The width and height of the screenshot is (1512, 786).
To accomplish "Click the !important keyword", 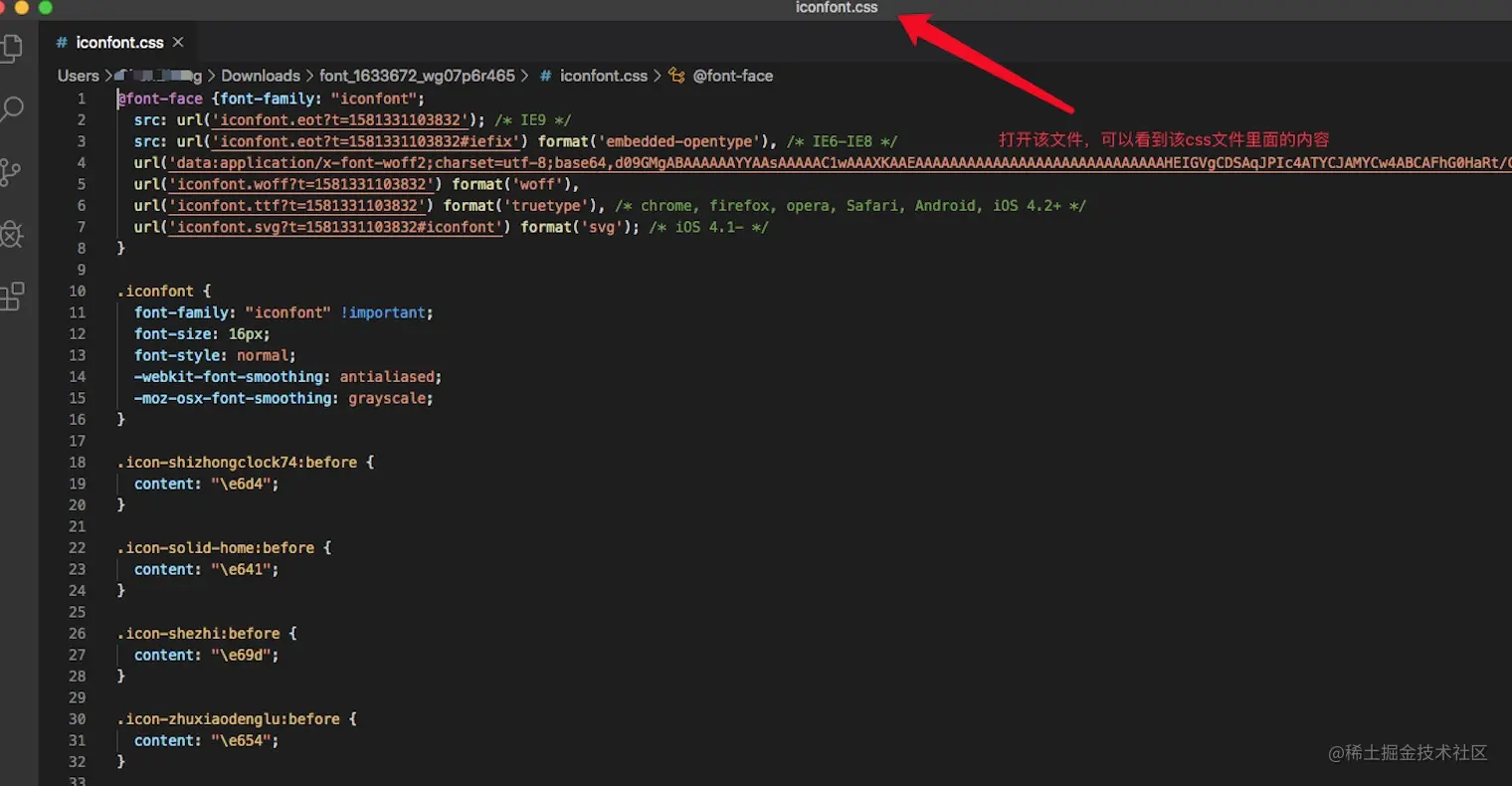I will [x=383, y=312].
